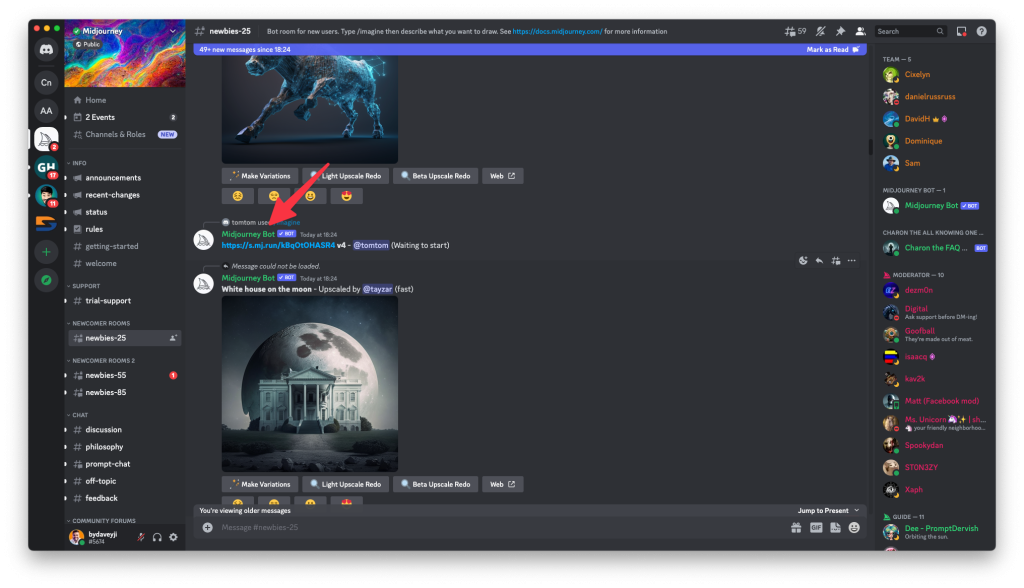Open the 2 Events item

(124, 118)
